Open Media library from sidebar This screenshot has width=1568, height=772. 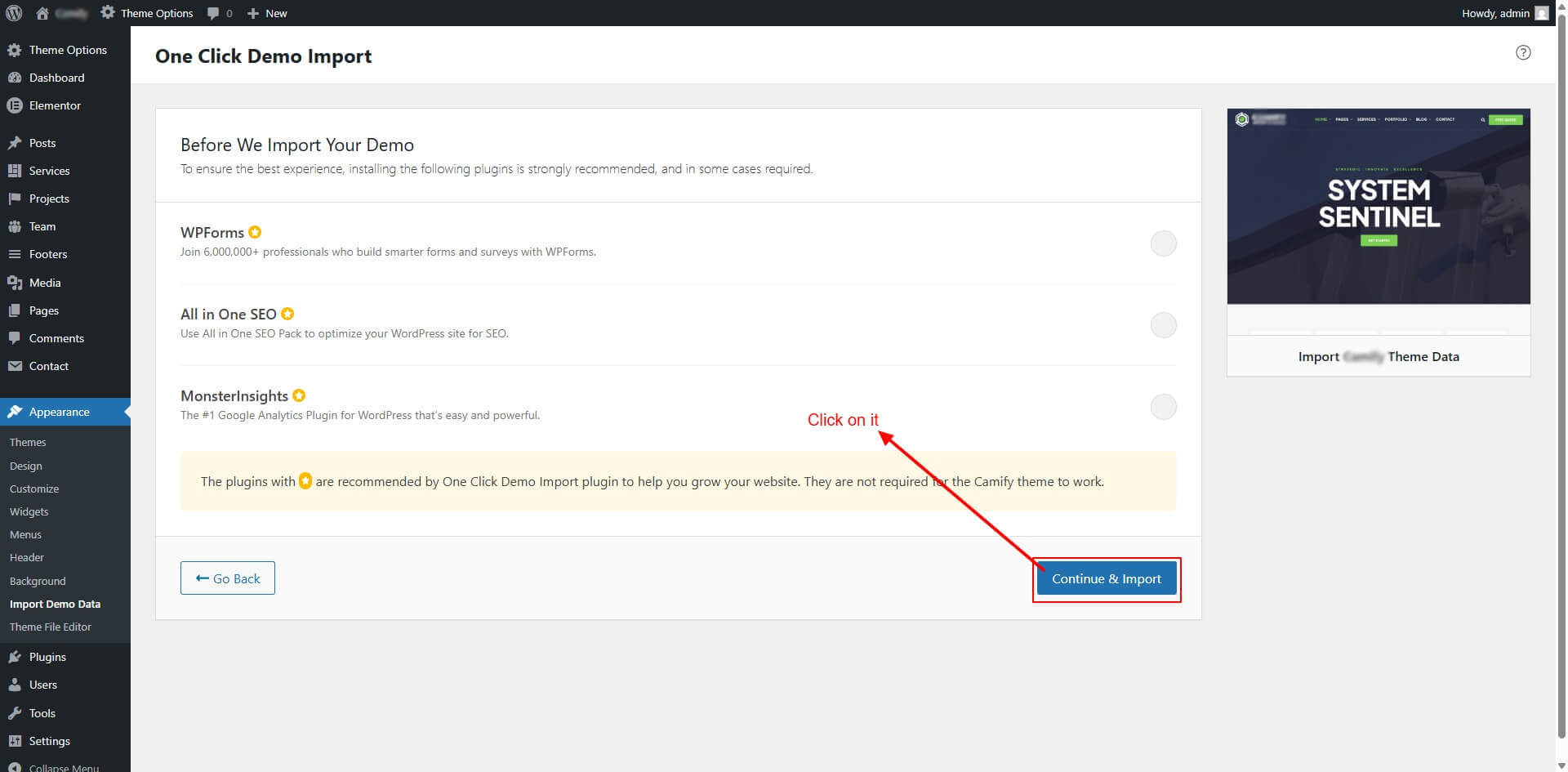(45, 283)
